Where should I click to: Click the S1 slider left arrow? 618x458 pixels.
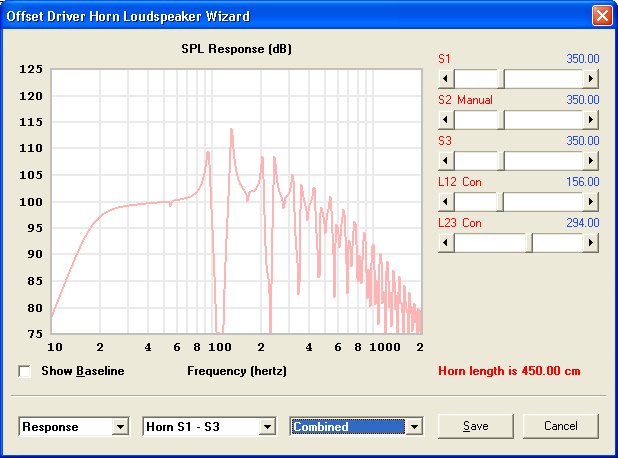coord(446,78)
